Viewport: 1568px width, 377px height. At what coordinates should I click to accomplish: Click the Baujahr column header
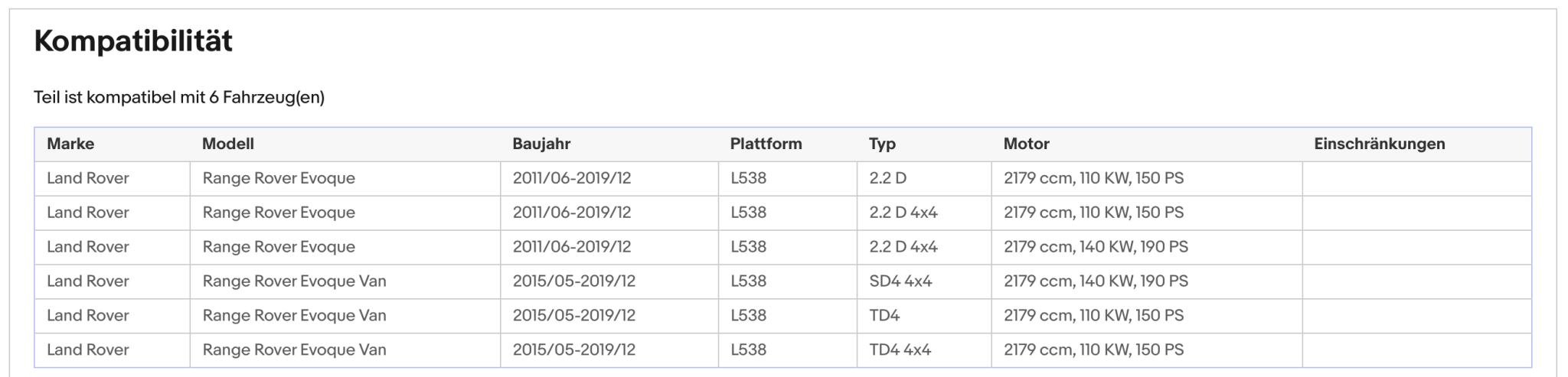[541, 144]
